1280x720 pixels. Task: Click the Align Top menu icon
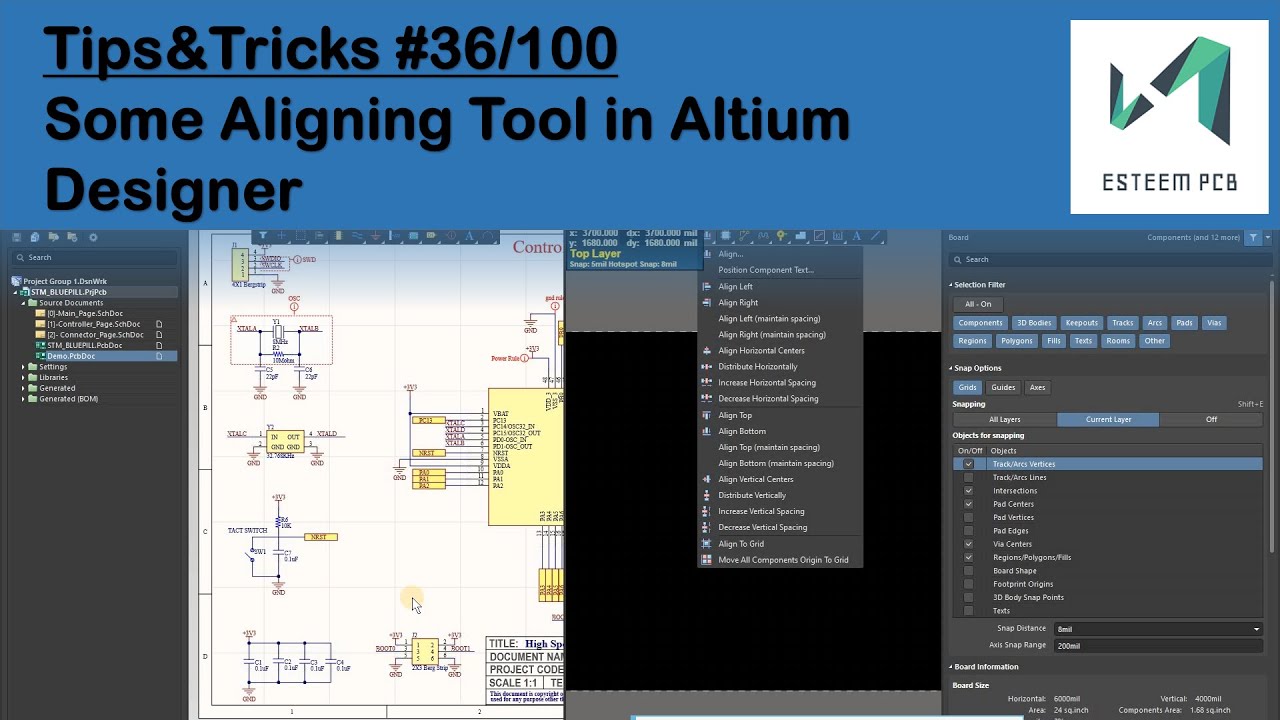[x=708, y=415]
